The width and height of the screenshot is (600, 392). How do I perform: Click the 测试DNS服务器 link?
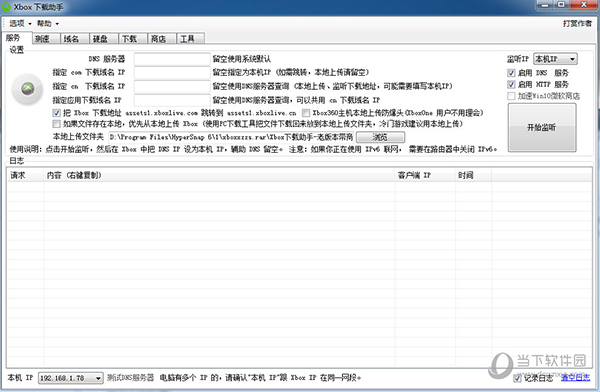pos(130,378)
